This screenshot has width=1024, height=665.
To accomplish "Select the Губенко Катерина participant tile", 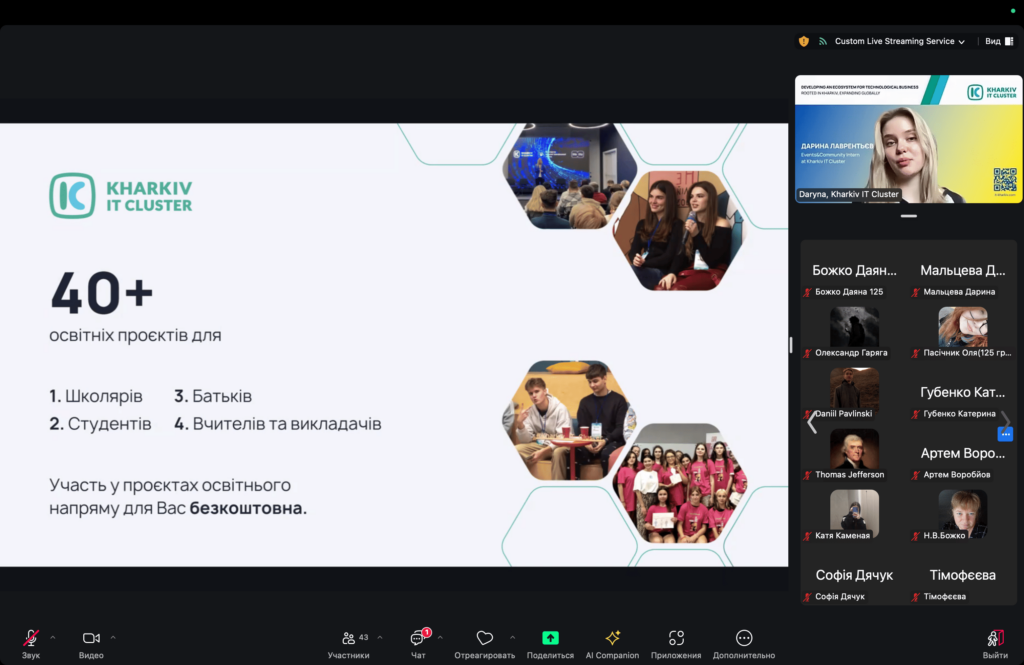I will click(963, 393).
